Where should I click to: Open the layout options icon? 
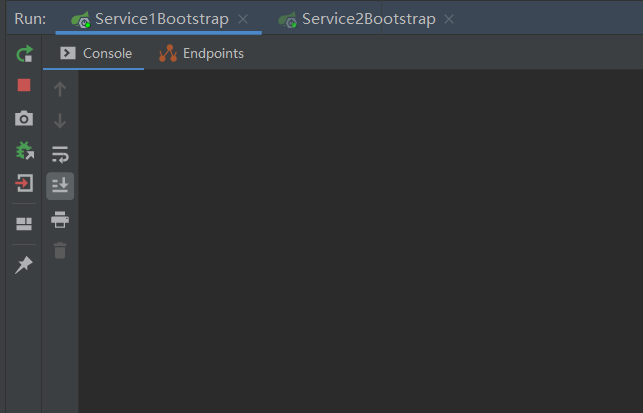pyautogui.click(x=24, y=224)
